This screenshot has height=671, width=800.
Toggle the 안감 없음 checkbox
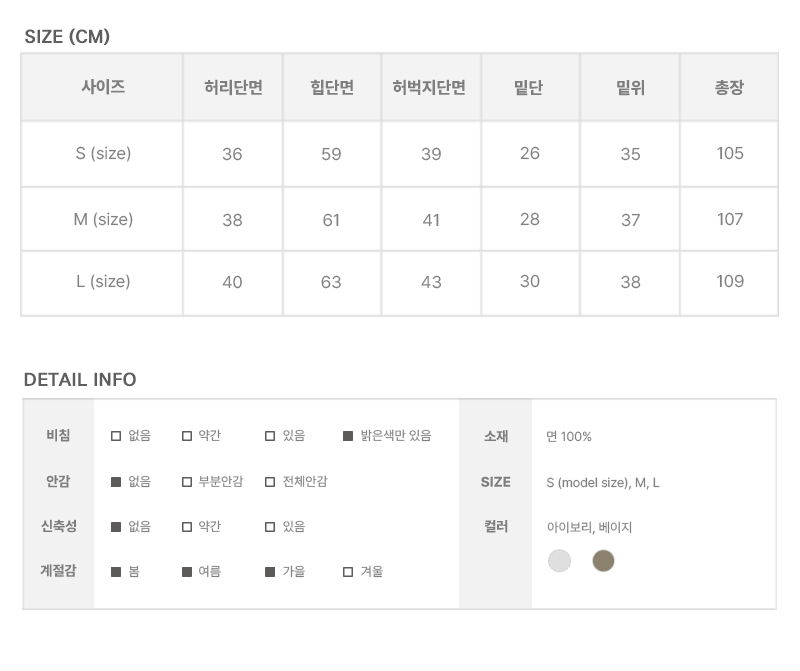tap(116, 482)
